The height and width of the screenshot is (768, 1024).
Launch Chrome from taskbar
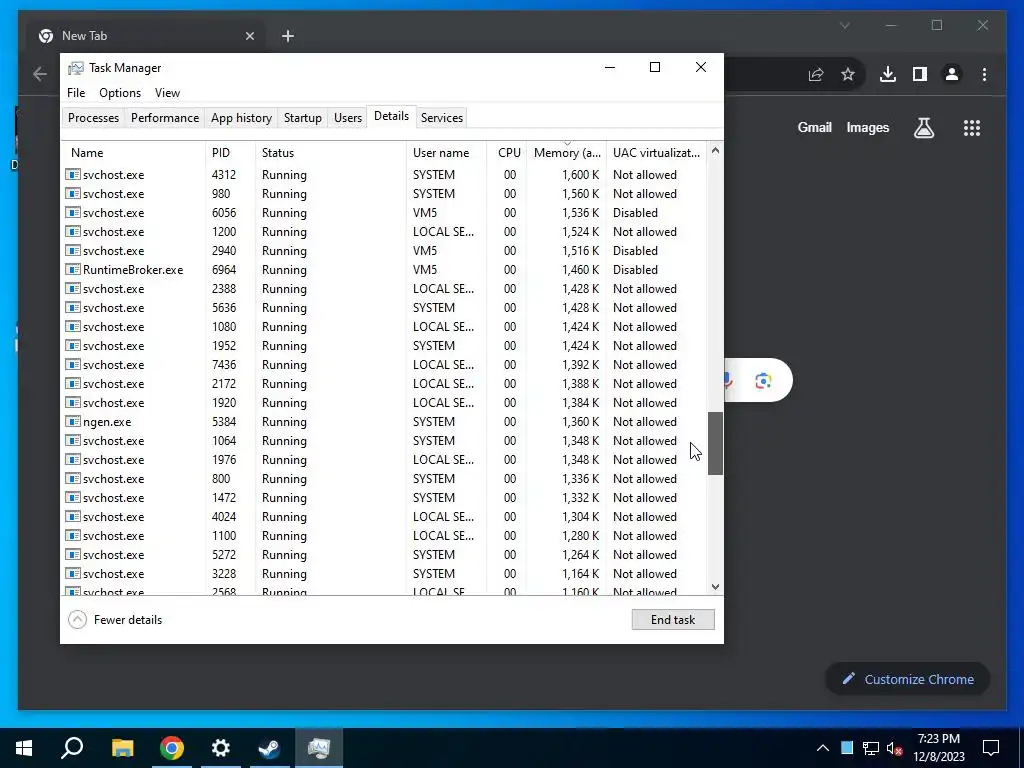click(x=172, y=748)
